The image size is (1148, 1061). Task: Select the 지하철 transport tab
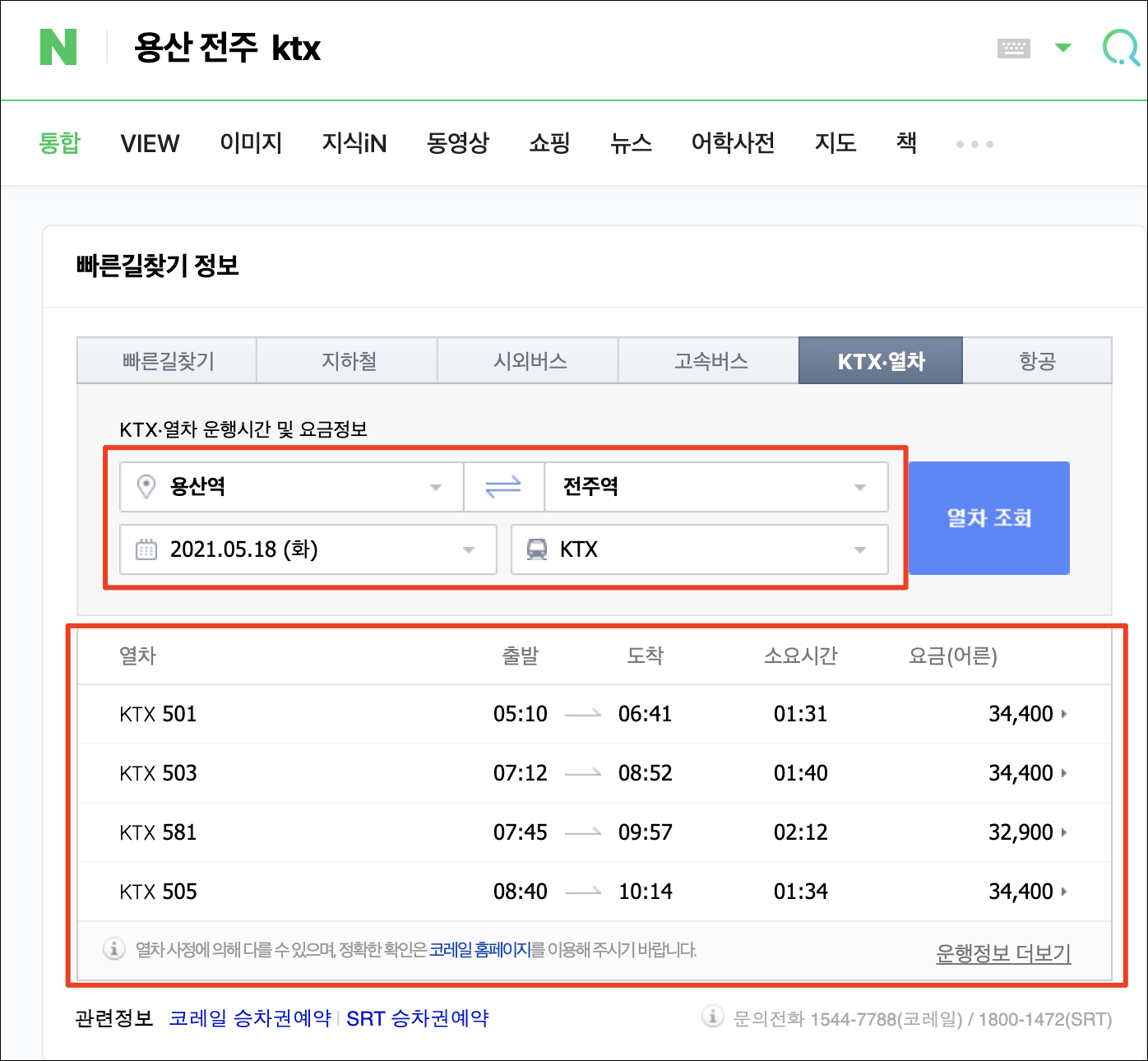point(348,360)
